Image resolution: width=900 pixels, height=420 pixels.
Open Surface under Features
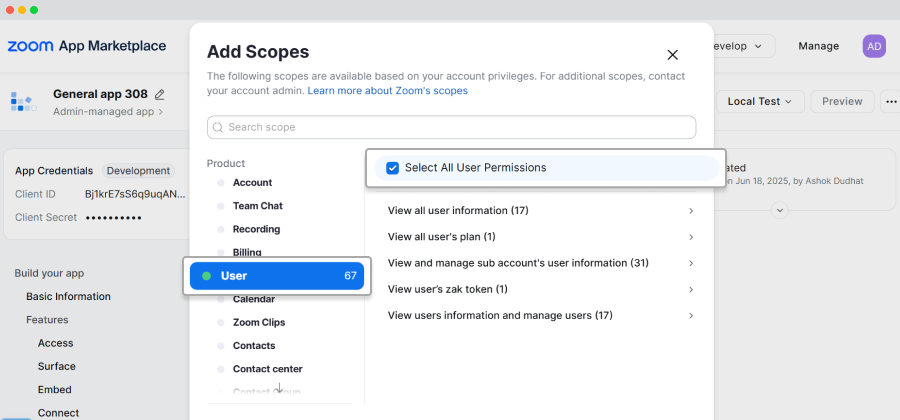57,366
